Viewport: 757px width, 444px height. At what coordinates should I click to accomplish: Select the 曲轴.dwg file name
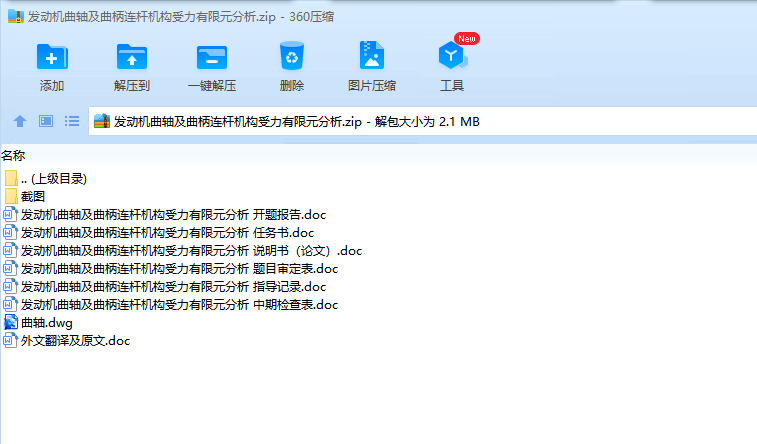[47, 323]
